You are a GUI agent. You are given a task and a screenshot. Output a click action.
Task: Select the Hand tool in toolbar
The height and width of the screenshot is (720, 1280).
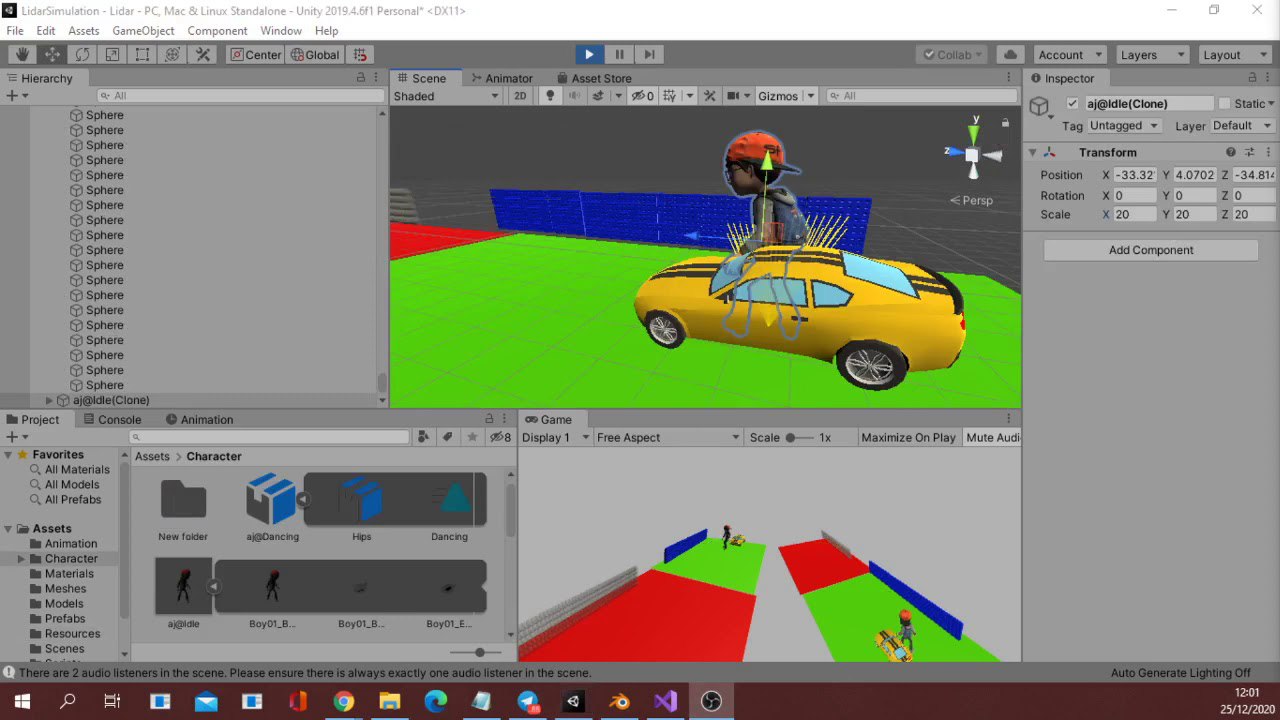(x=22, y=55)
